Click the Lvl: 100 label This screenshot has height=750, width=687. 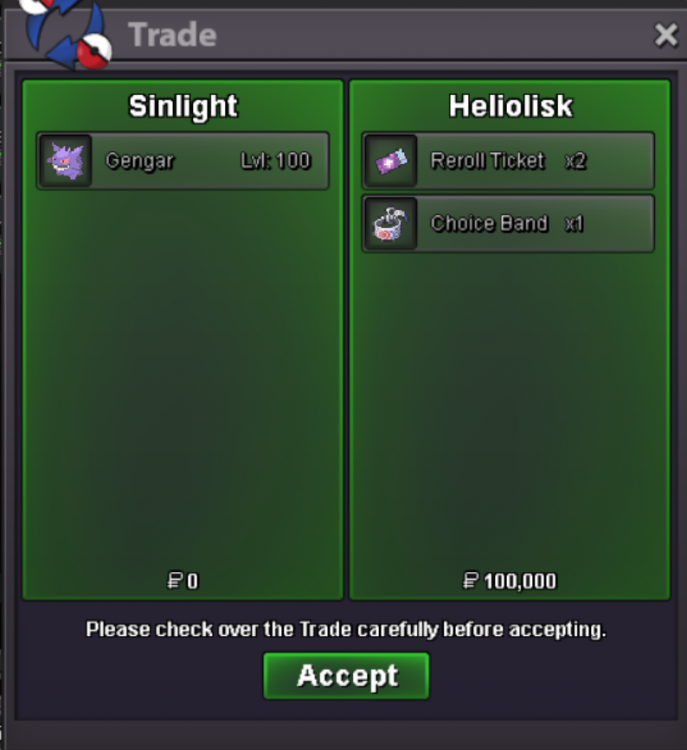276,161
